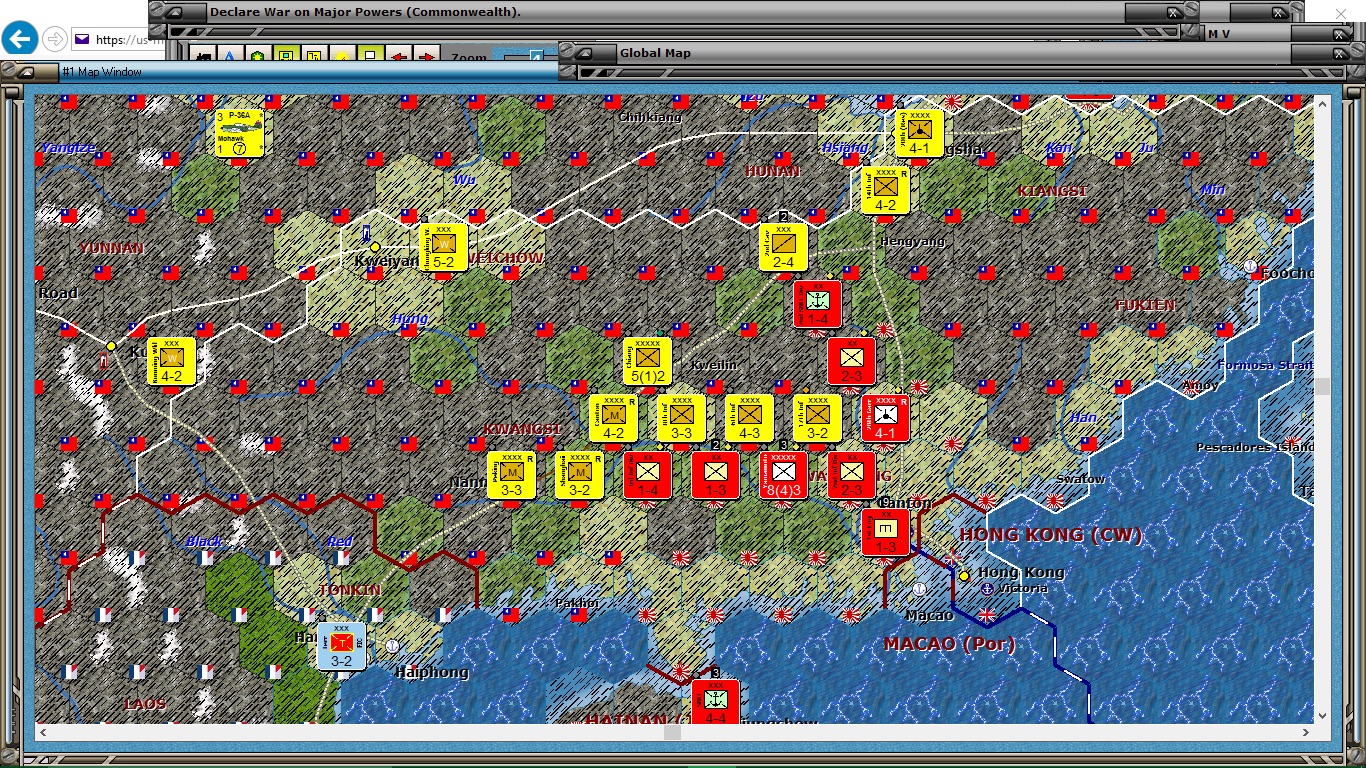Click the map horizontal scrollbar thumb
The image size is (1366, 768).
click(x=673, y=733)
